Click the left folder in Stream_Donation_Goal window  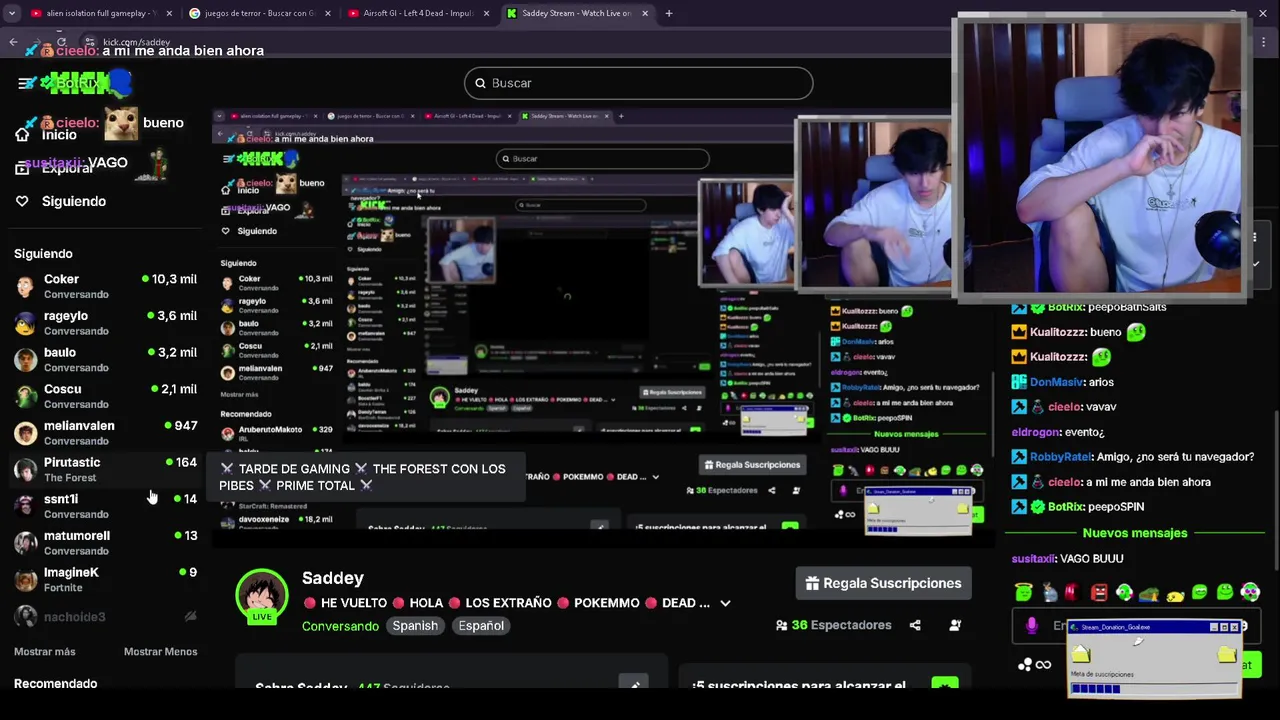tap(1081, 654)
